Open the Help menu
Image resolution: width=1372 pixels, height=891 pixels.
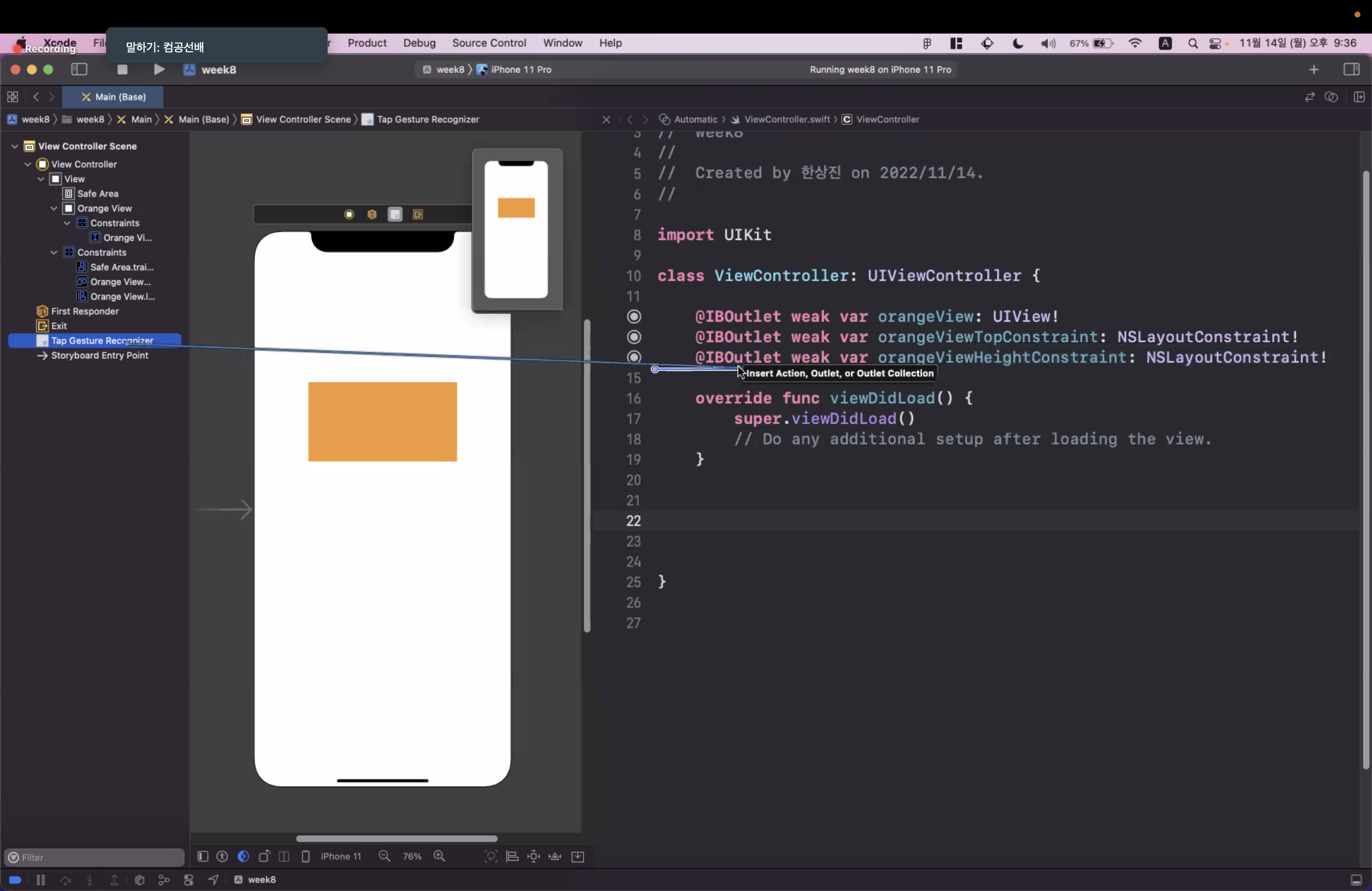click(610, 43)
